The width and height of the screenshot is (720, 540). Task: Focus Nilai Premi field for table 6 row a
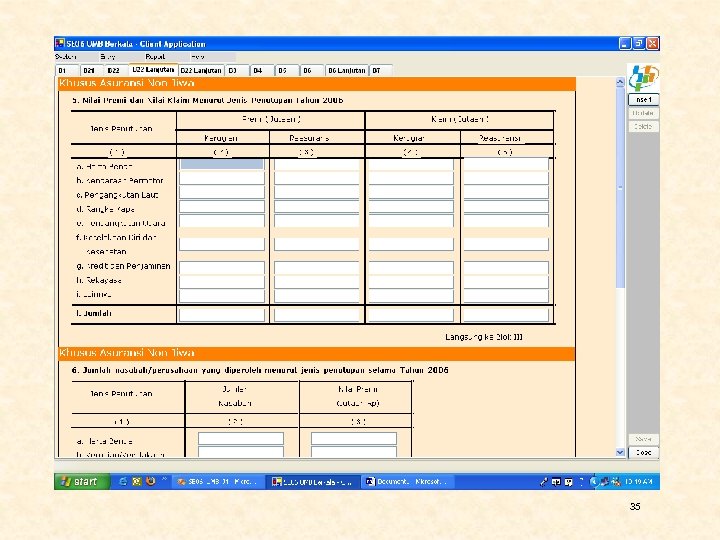[x=354, y=439]
